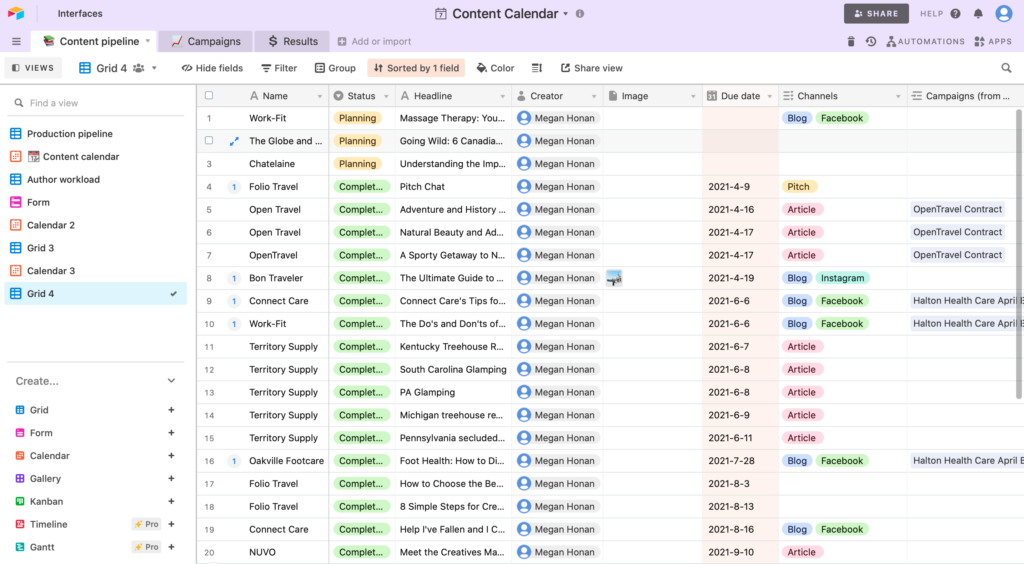The image size is (1024, 564).
Task: Open the notifications bell
Action: (x=978, y=14)
